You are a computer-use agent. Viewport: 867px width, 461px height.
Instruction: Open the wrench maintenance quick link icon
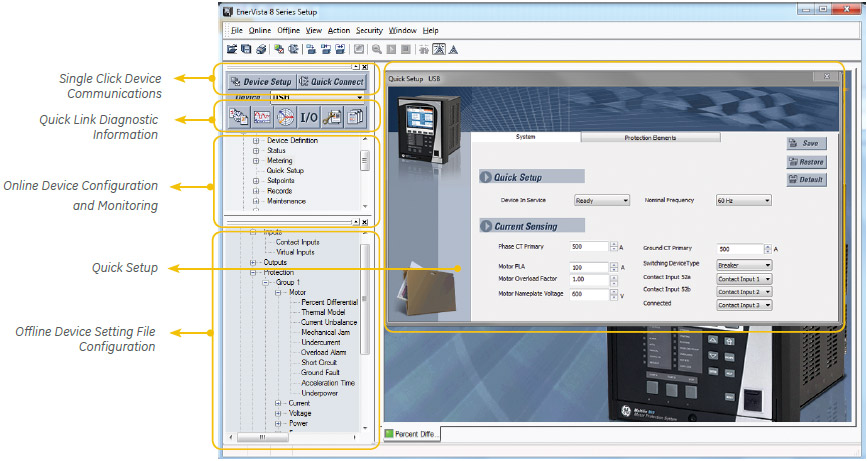332,117
